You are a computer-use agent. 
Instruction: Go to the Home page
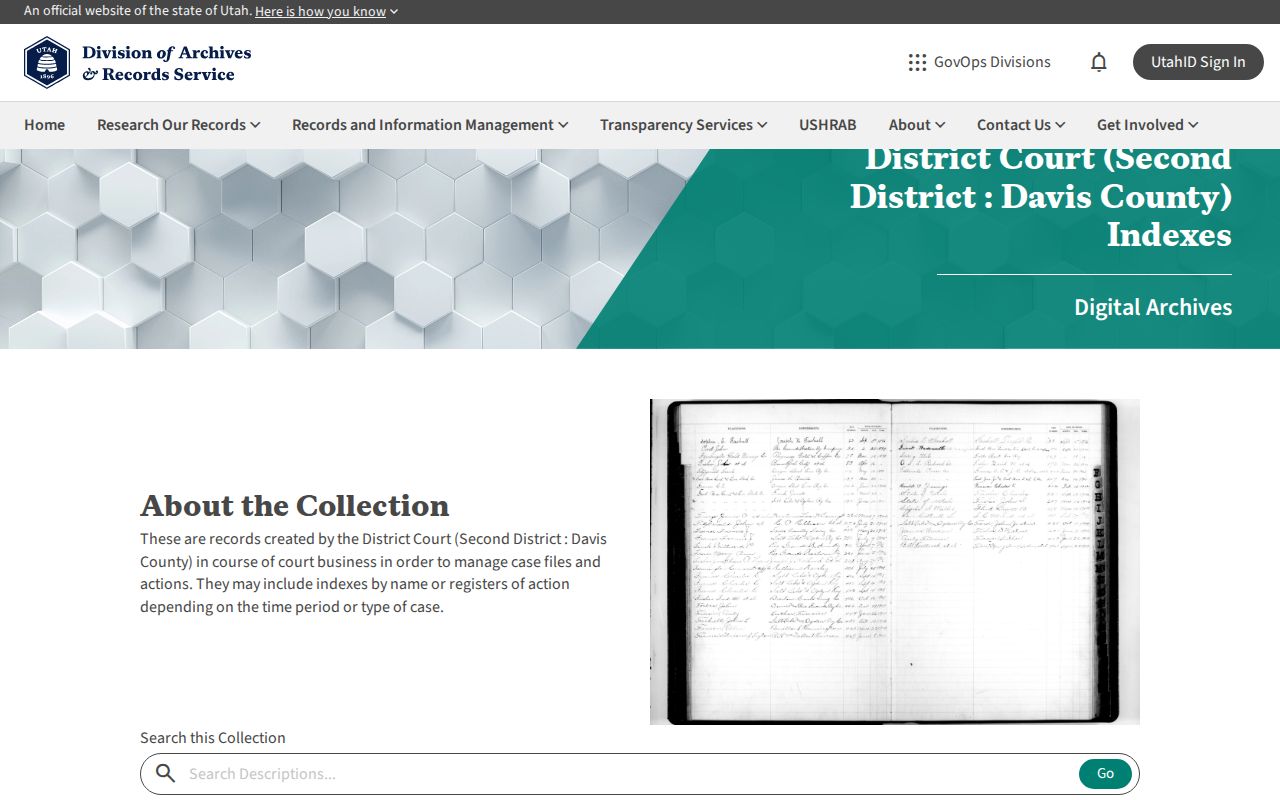point(44,125)
